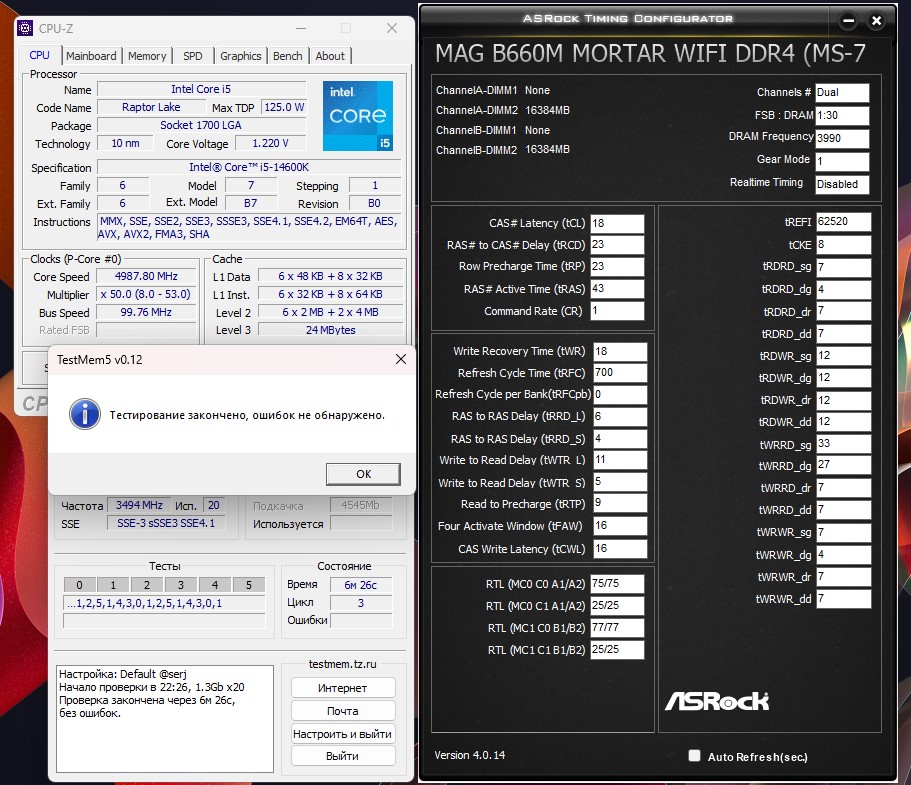The width and height of the screenshot is (911, 785).
Task: Click the Core Voltage value 1.220 V
Action: click(x=270, y=144)
